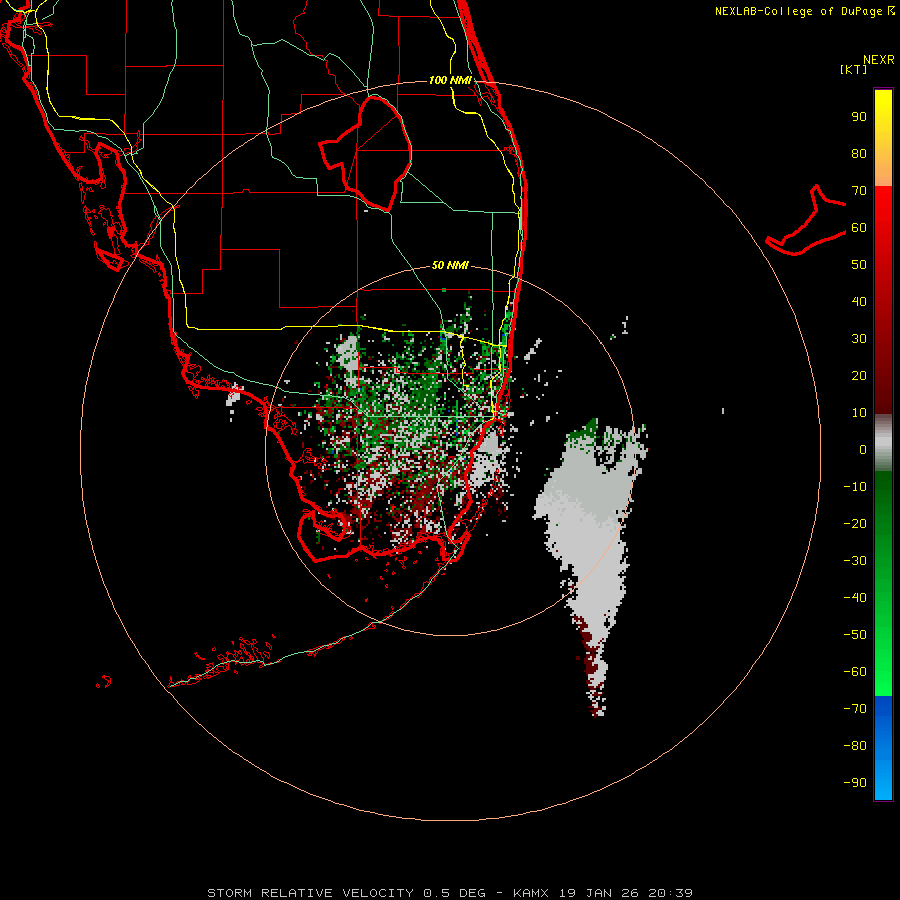This screenshot has height=900, width=900.
Task: Click the -10 scale value
Action: pos(855,487)
